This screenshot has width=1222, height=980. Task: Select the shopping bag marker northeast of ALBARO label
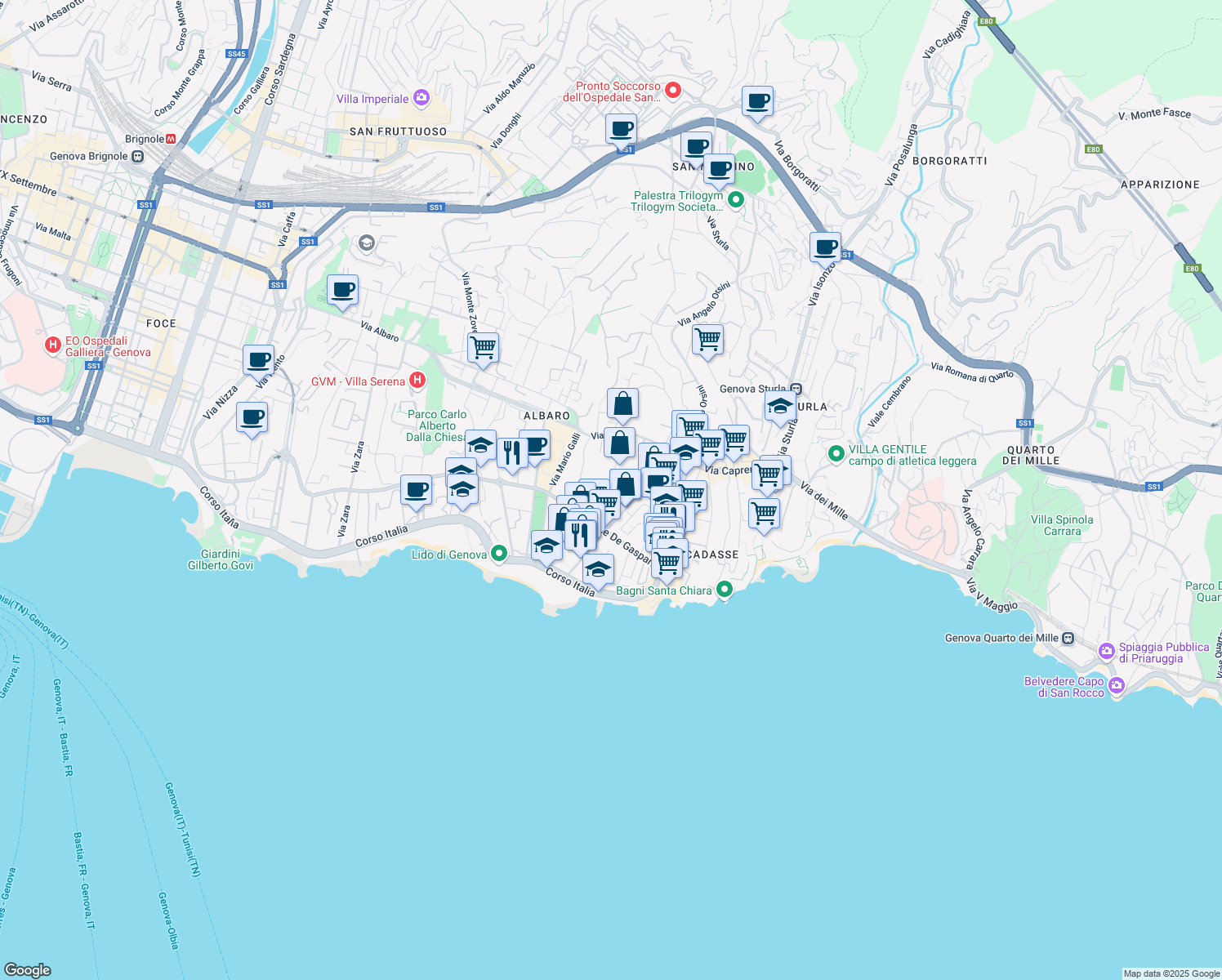pyautogui.click(x=622, y=404)
